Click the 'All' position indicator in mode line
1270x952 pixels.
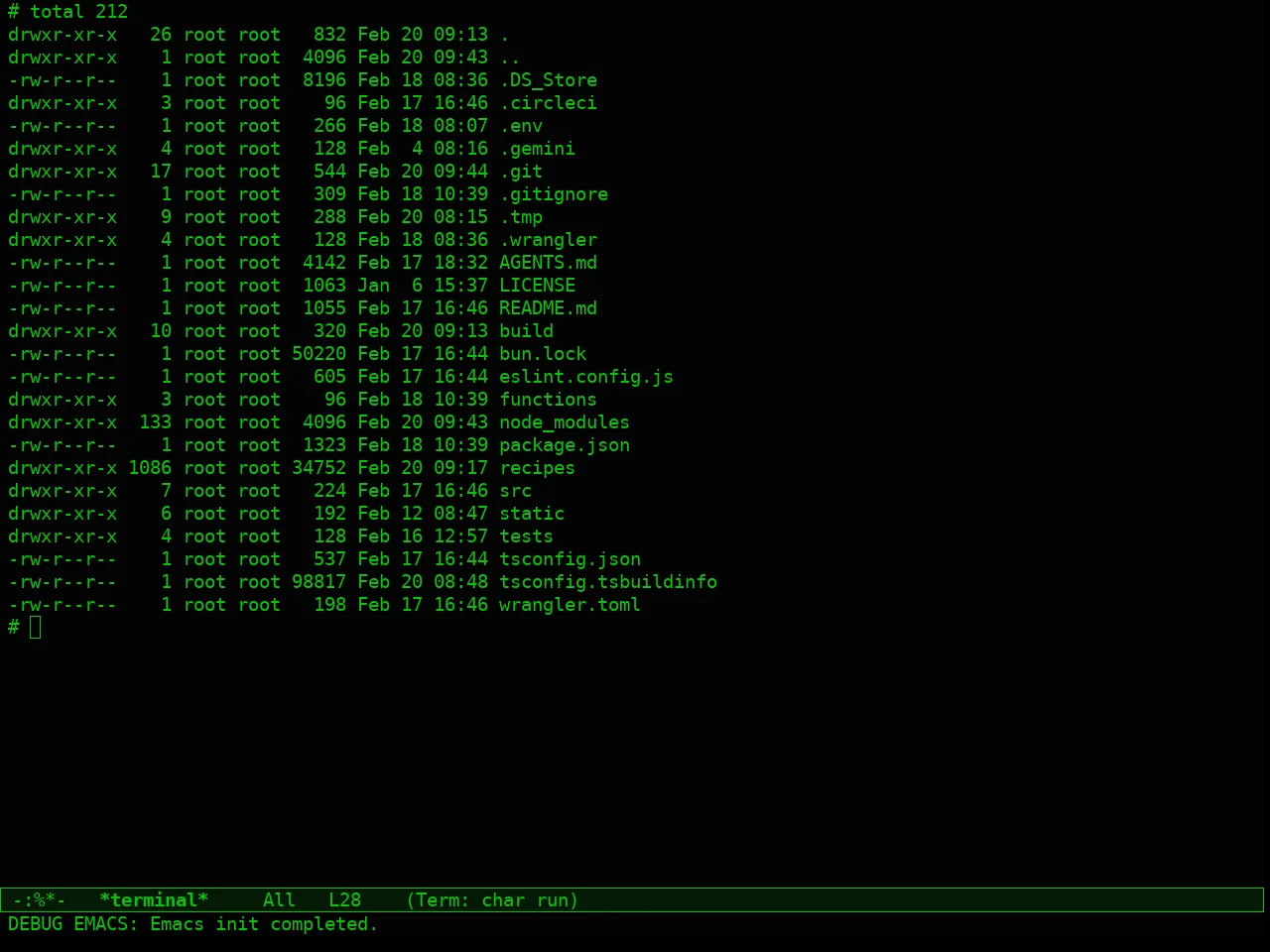tap(280, 900)
